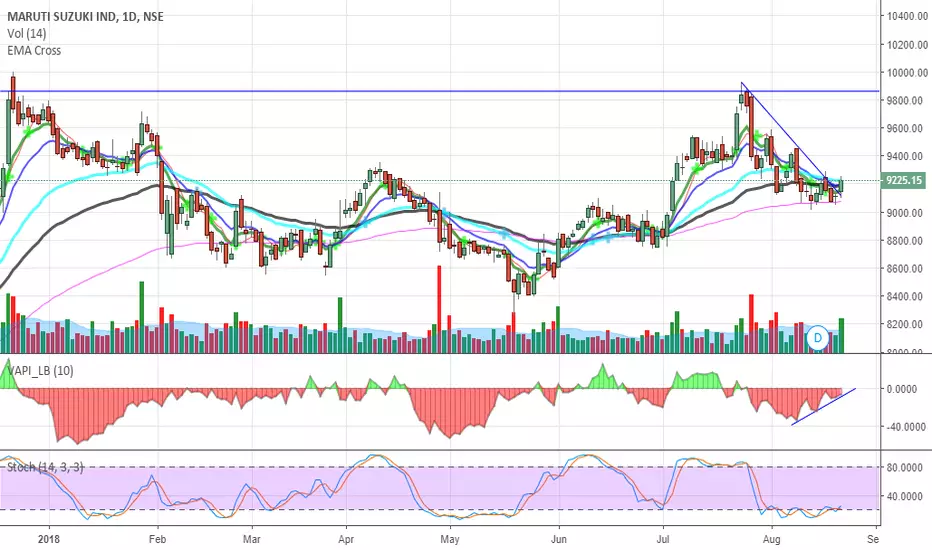Click the 10000.00 price axis label
Screen dimensions: 932x550
pos(907,73)
